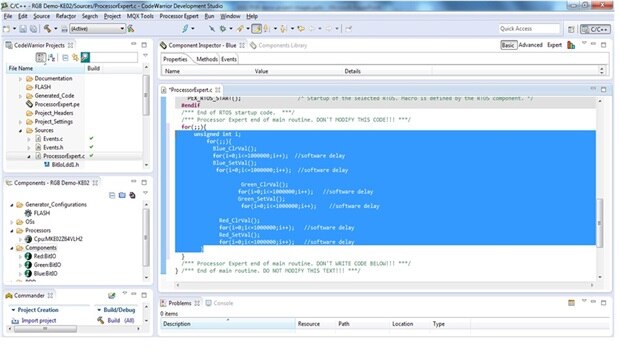The width and height of the screenshot is (619, 362).
Task: Click the generate code icon in Components panel
Action: [132, 195]
